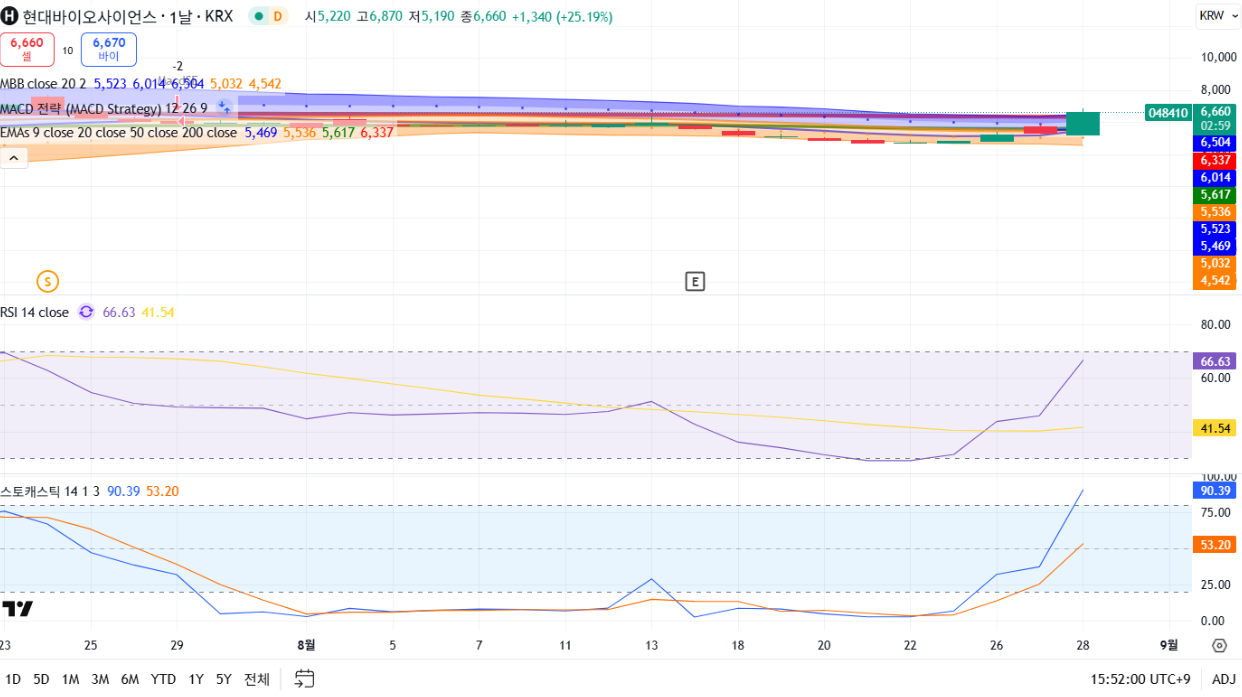
Task: Click the blue 6,504 price label
Action: click(1216, 143)
